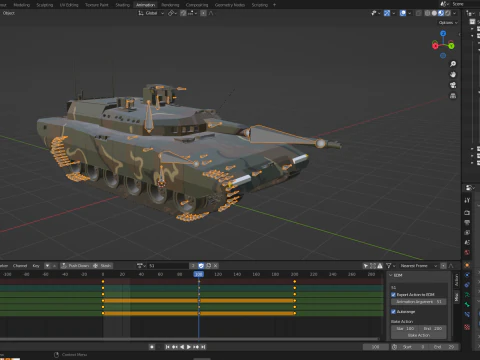Open Global transform orientation dropdown
Viewport: 480px width, 360px height.
pyautogui.click(x=151, y=13)
